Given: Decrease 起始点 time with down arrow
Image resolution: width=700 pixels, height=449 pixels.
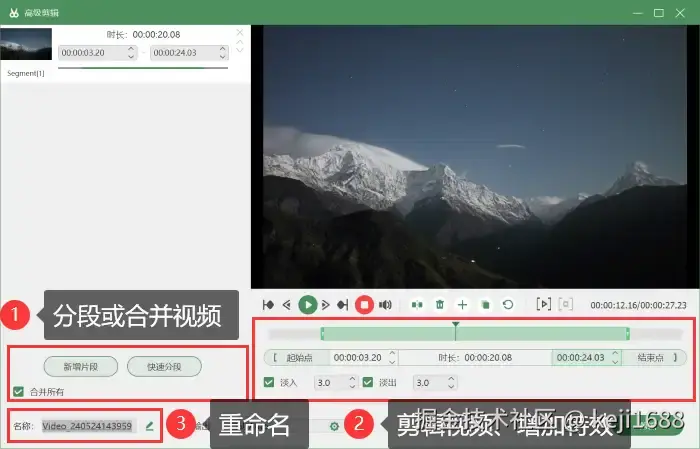Looking at the screenshot, I should point(392,361).
